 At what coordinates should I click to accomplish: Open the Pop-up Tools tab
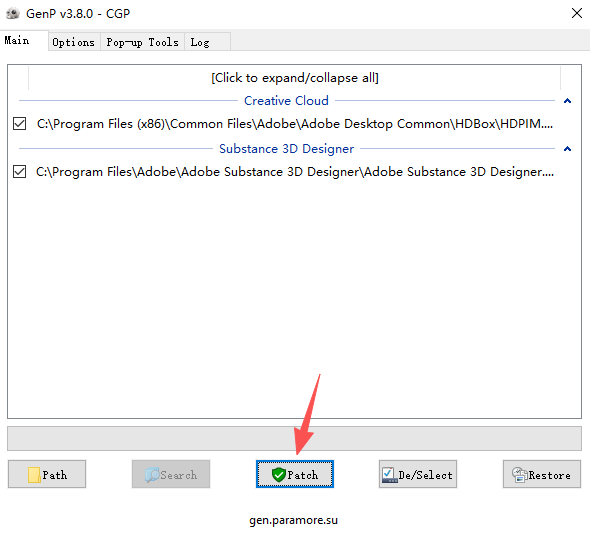(x=143, y=42)
